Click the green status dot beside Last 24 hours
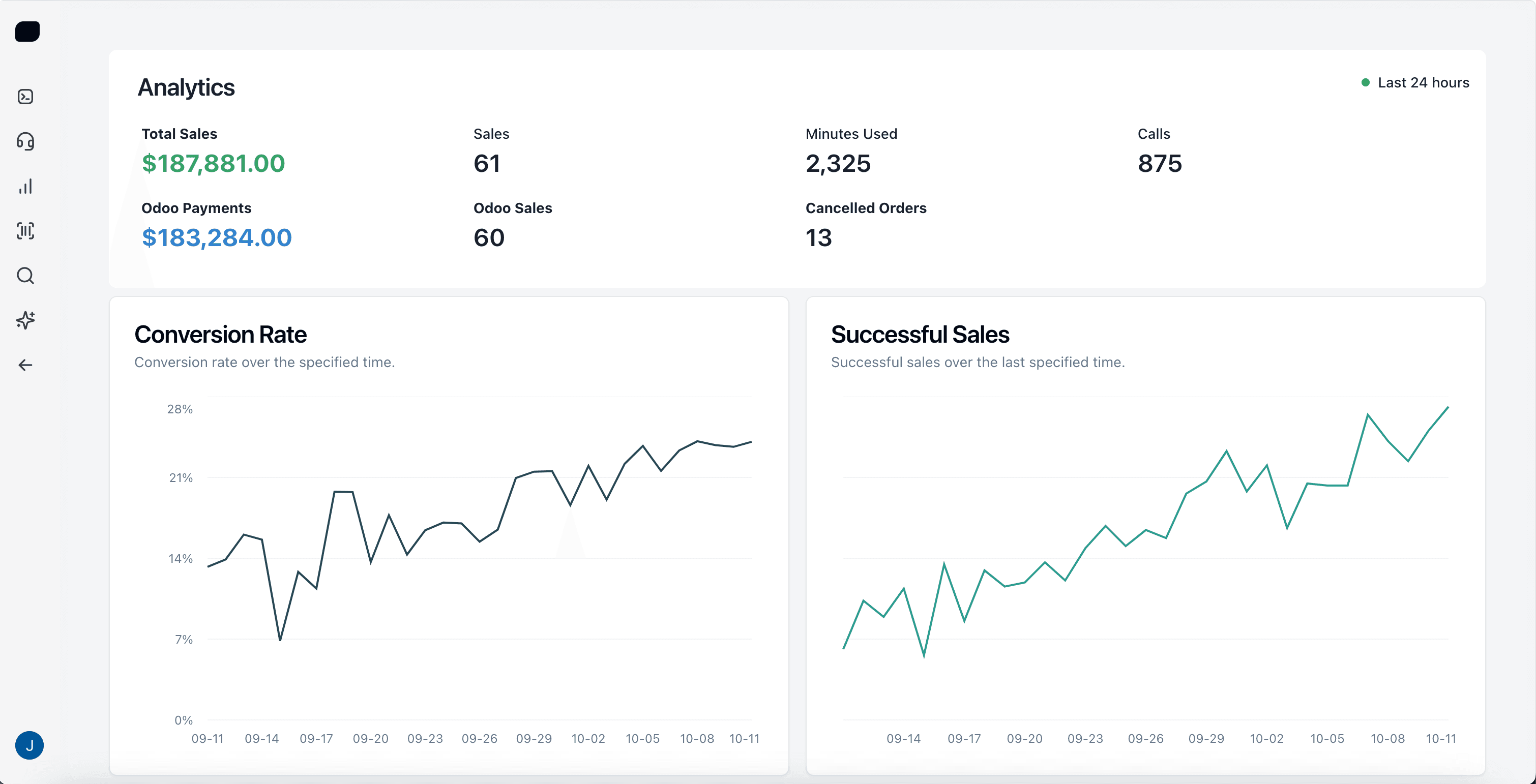 coord(1365,83)
